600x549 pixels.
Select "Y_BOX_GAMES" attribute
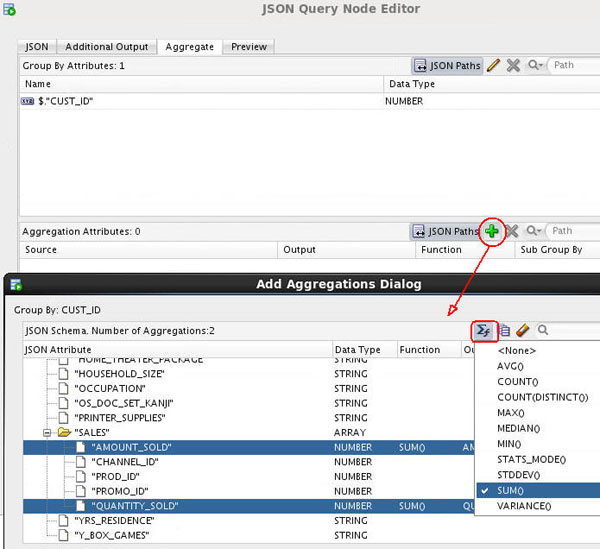112,535
